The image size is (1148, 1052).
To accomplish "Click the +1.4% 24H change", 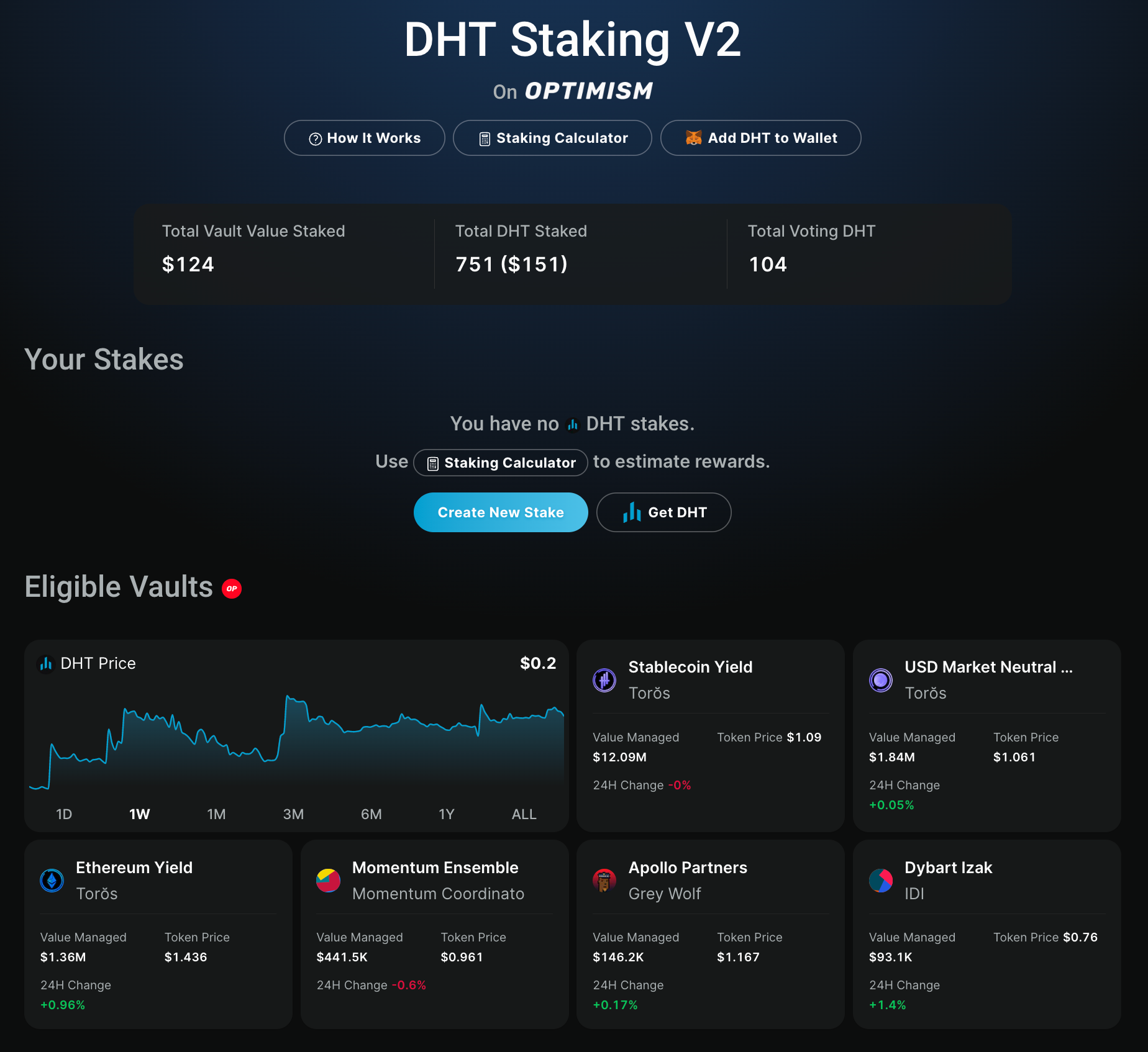I will (x=887, y=1005).
